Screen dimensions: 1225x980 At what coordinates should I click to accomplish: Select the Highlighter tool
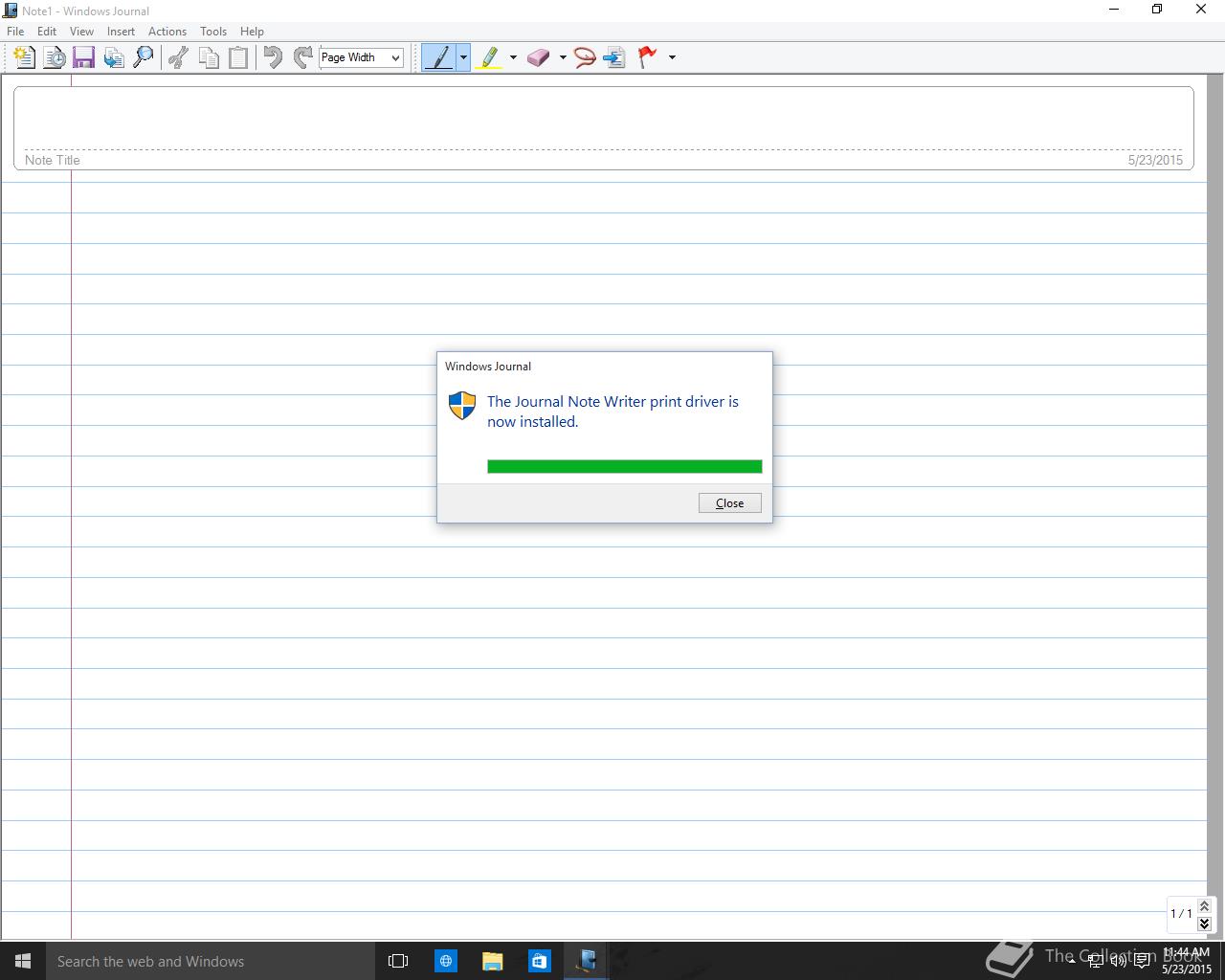click(489, 57)
